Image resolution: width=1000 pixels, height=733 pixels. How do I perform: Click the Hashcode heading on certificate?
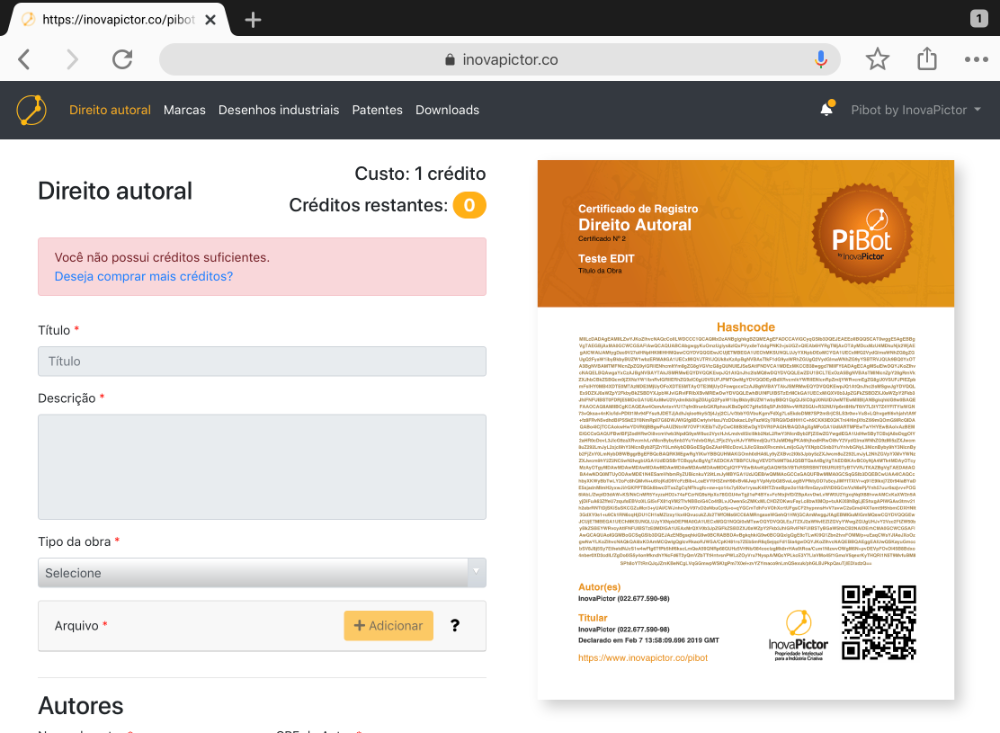pos(746,327)
